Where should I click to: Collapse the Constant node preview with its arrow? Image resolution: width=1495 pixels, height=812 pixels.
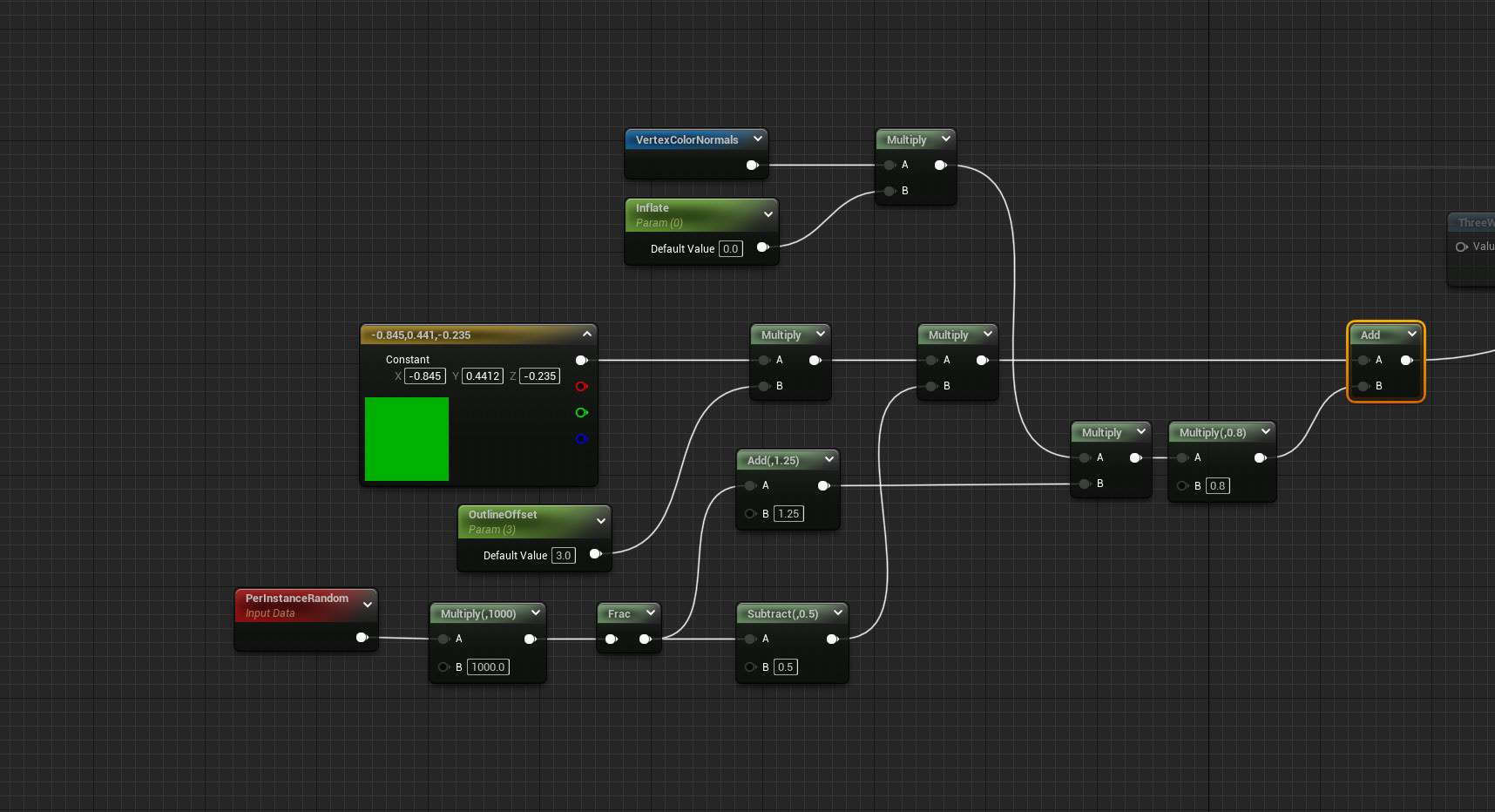pos(587,334)
